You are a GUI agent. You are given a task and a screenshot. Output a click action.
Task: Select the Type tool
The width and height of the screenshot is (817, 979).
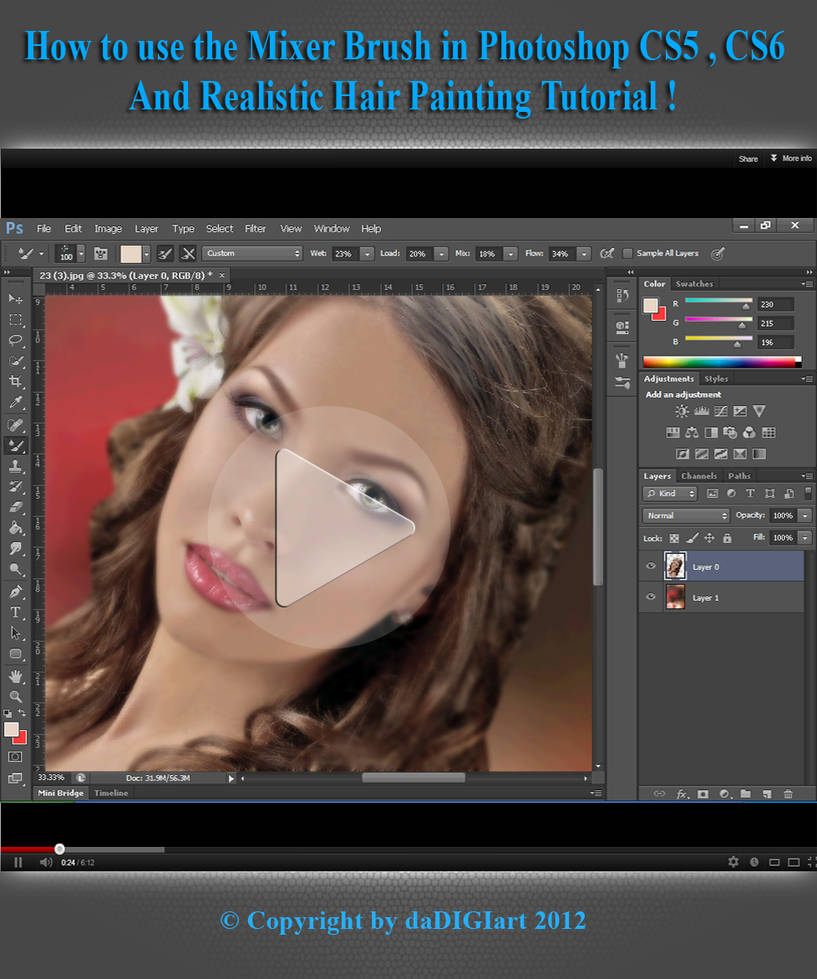[x=15, y=613]
